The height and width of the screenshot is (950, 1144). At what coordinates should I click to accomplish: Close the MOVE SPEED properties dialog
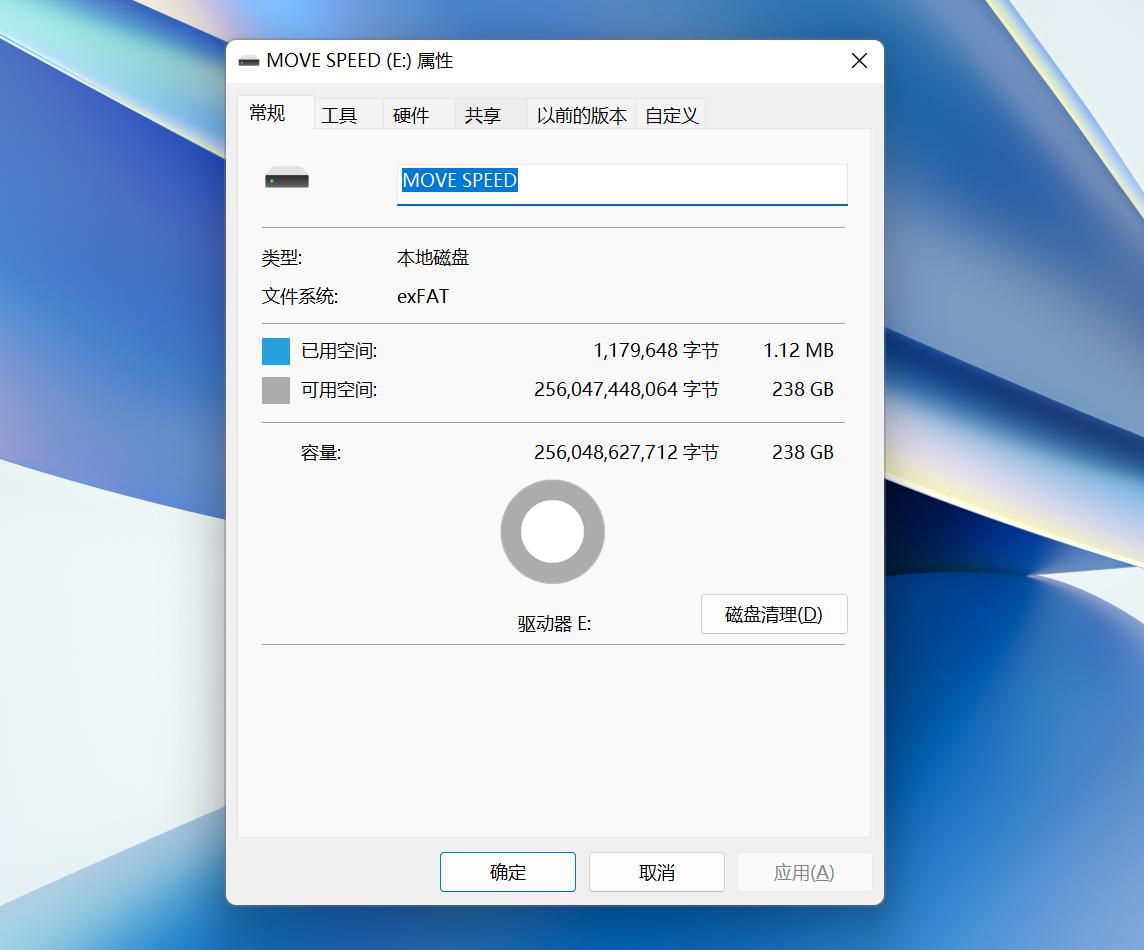tap(858, 61)
